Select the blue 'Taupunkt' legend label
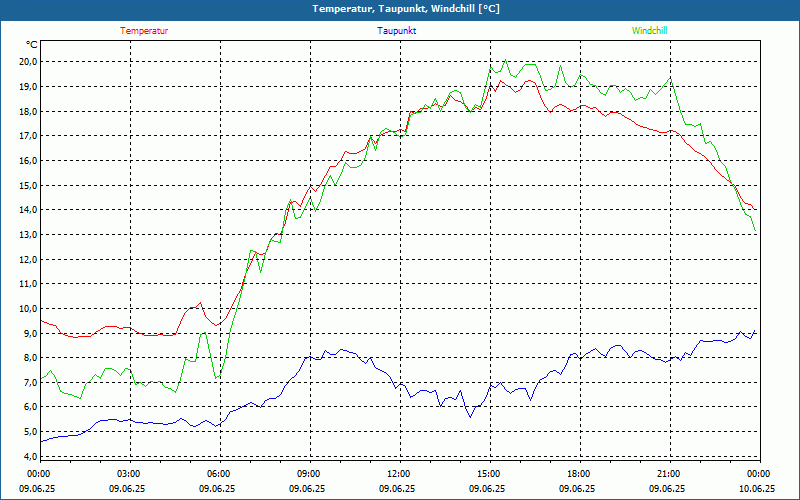800x500 pixels. click(x=396, y=31)
